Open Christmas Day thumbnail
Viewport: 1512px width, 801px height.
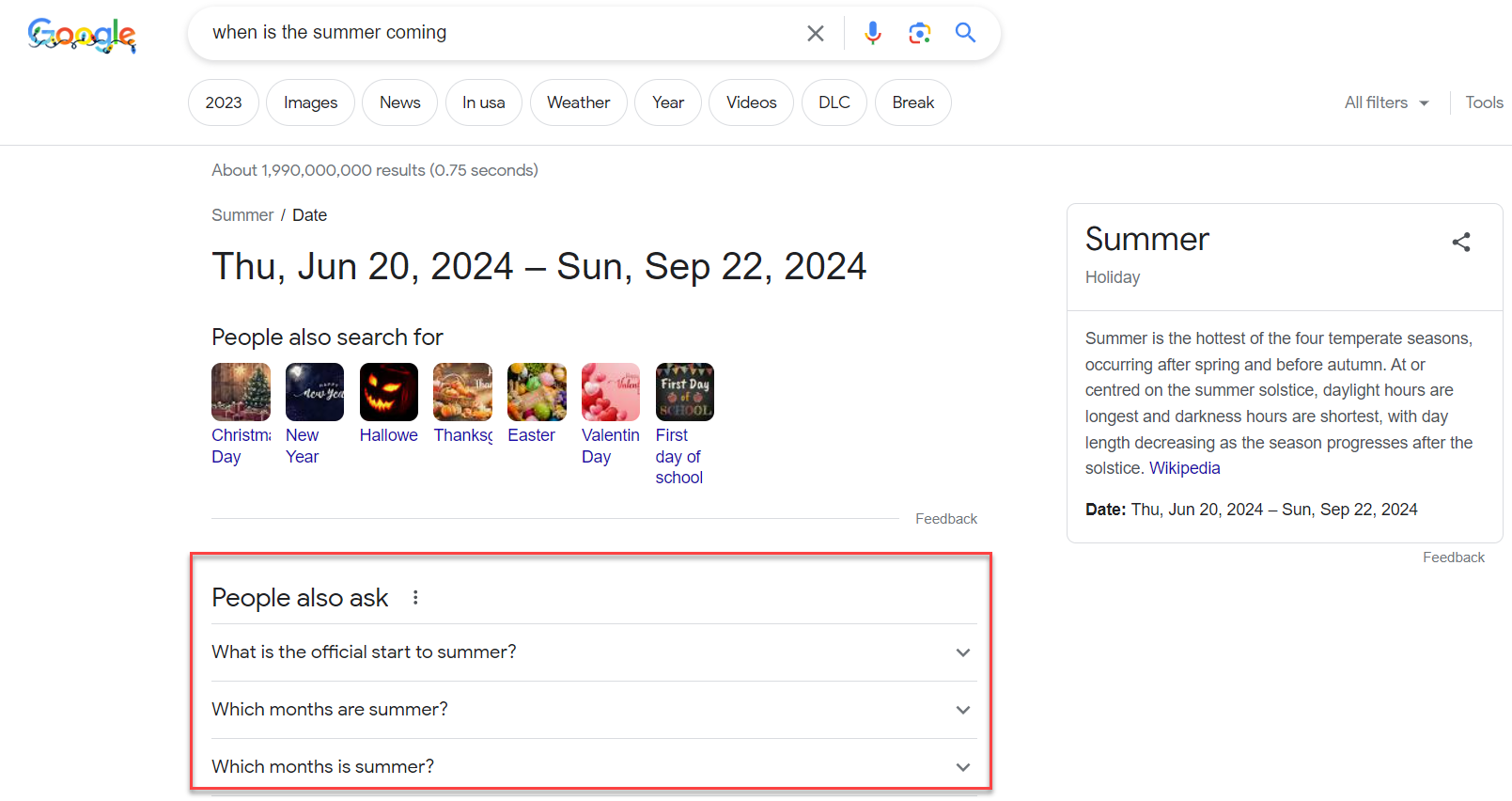click(x=241, y=392)
